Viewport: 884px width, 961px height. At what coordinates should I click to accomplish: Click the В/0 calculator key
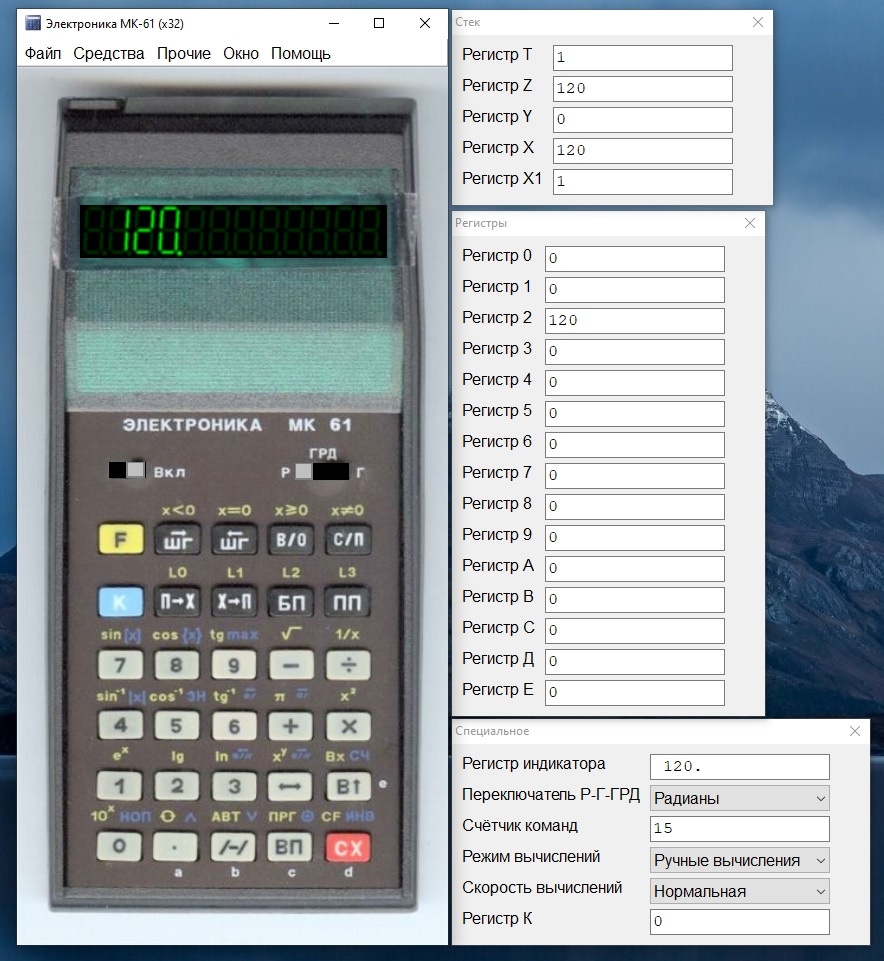tap(291, 539)
